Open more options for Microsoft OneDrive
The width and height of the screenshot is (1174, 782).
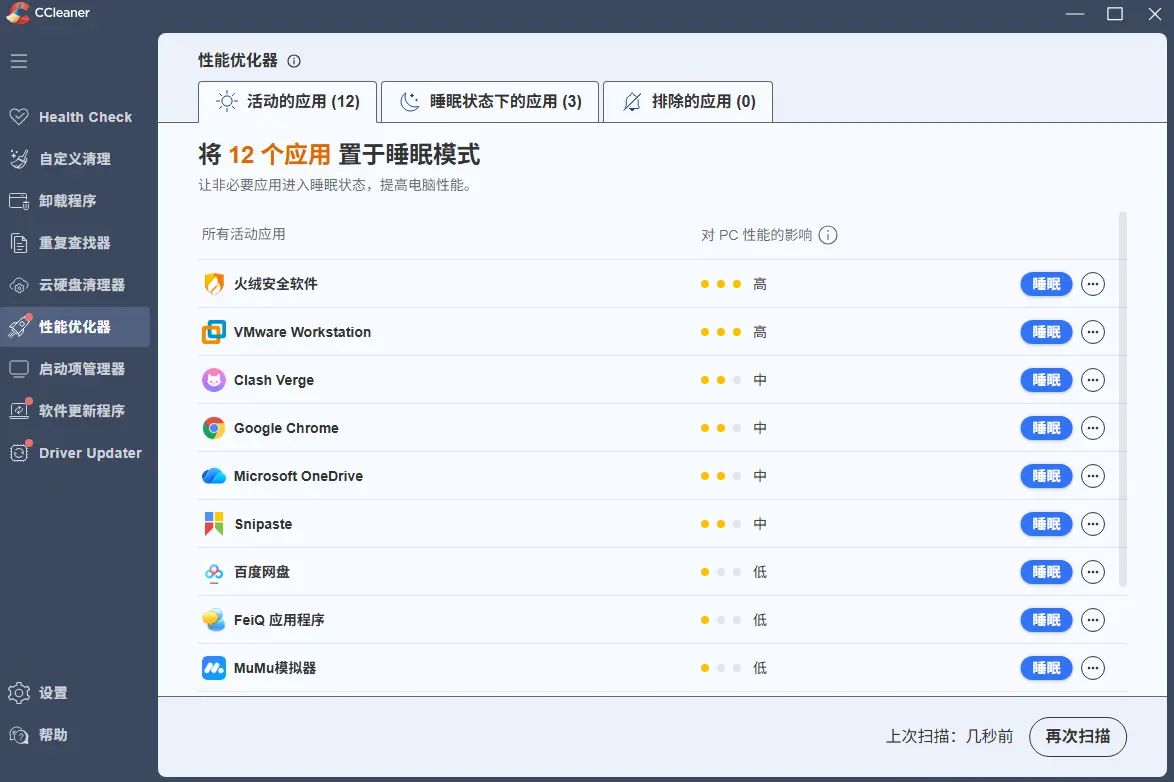[x=1093, y=476]
